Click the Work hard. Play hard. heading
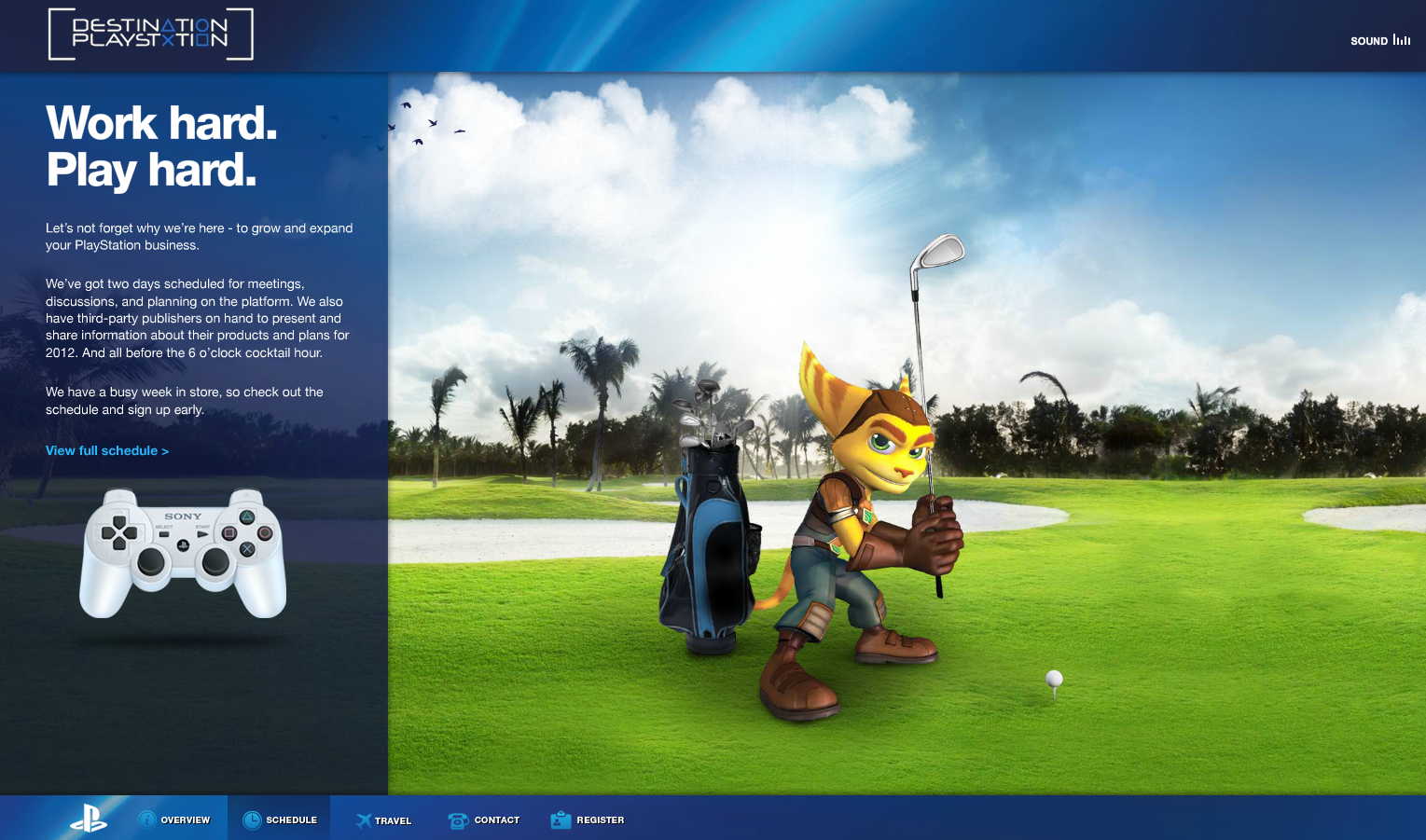Image resolution: width=1426 pixels, height=840 pixels. (161, 146)
